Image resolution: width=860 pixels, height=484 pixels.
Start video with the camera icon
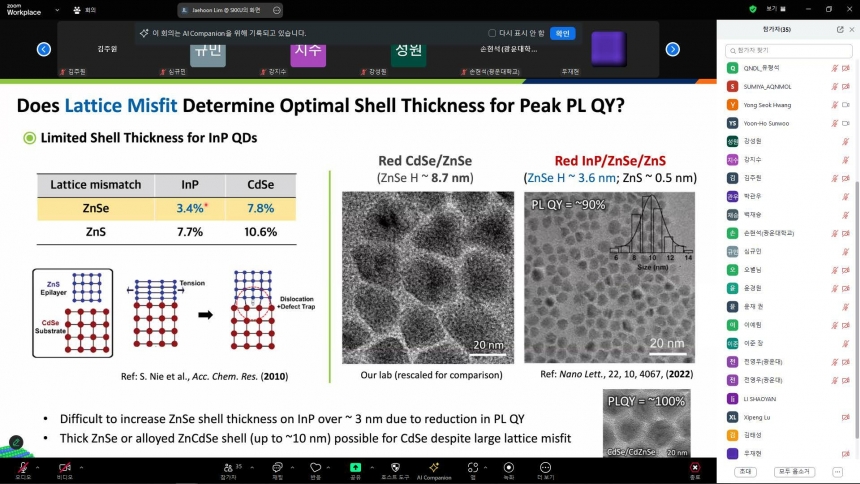coord(64,468)
